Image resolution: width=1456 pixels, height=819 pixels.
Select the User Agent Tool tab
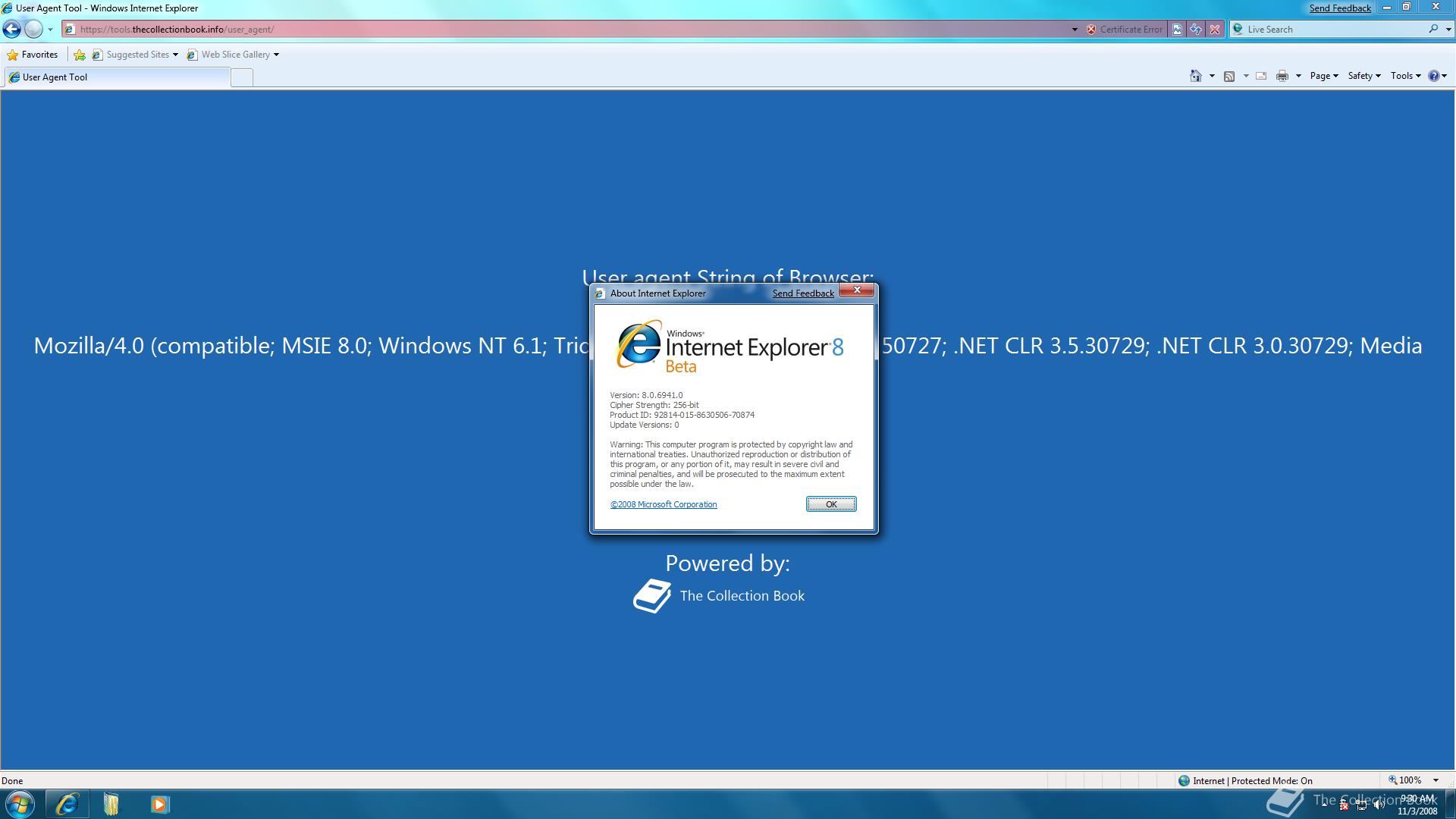pos(118,77)
